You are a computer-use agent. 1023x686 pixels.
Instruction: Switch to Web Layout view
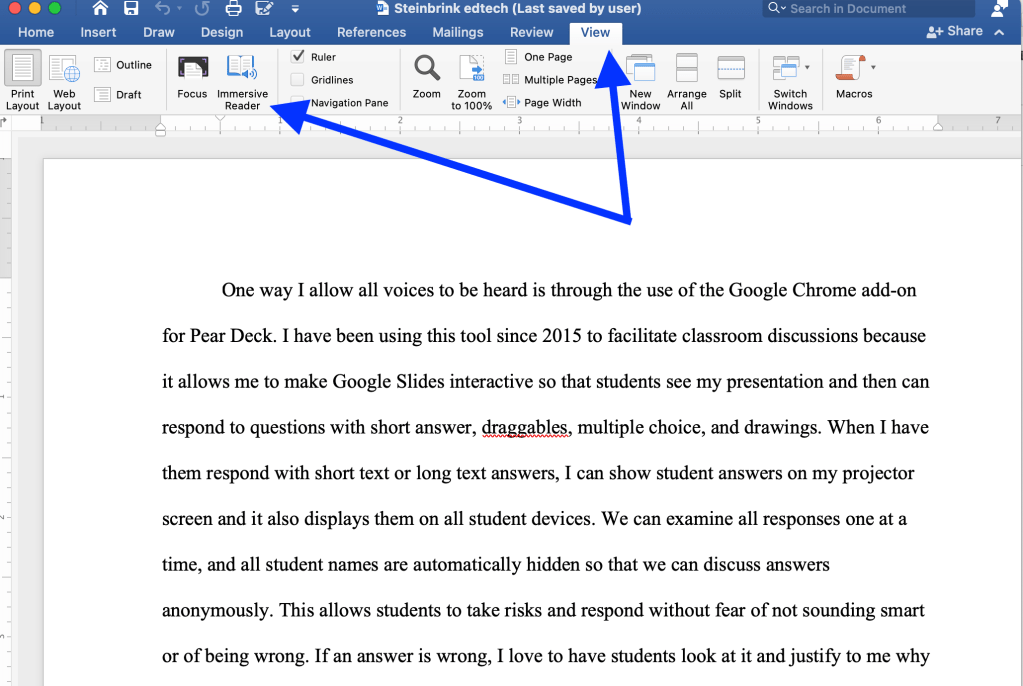pyautogui.click(x=64, y=80)
